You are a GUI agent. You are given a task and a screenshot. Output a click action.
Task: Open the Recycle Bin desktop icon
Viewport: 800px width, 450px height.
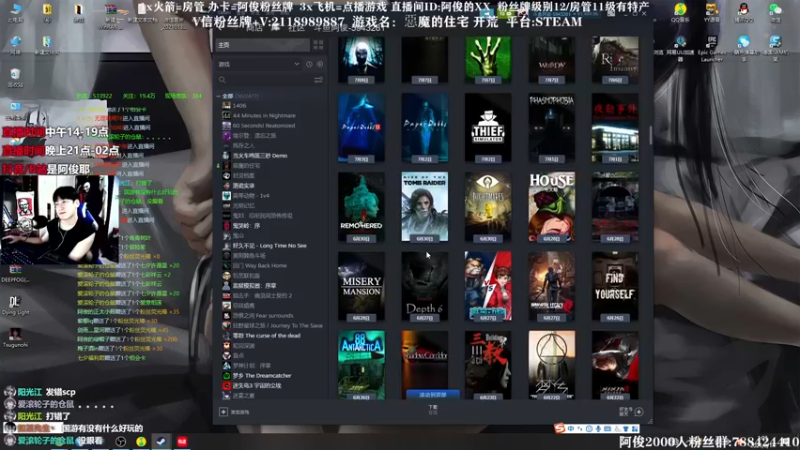(x=15, y=78)
